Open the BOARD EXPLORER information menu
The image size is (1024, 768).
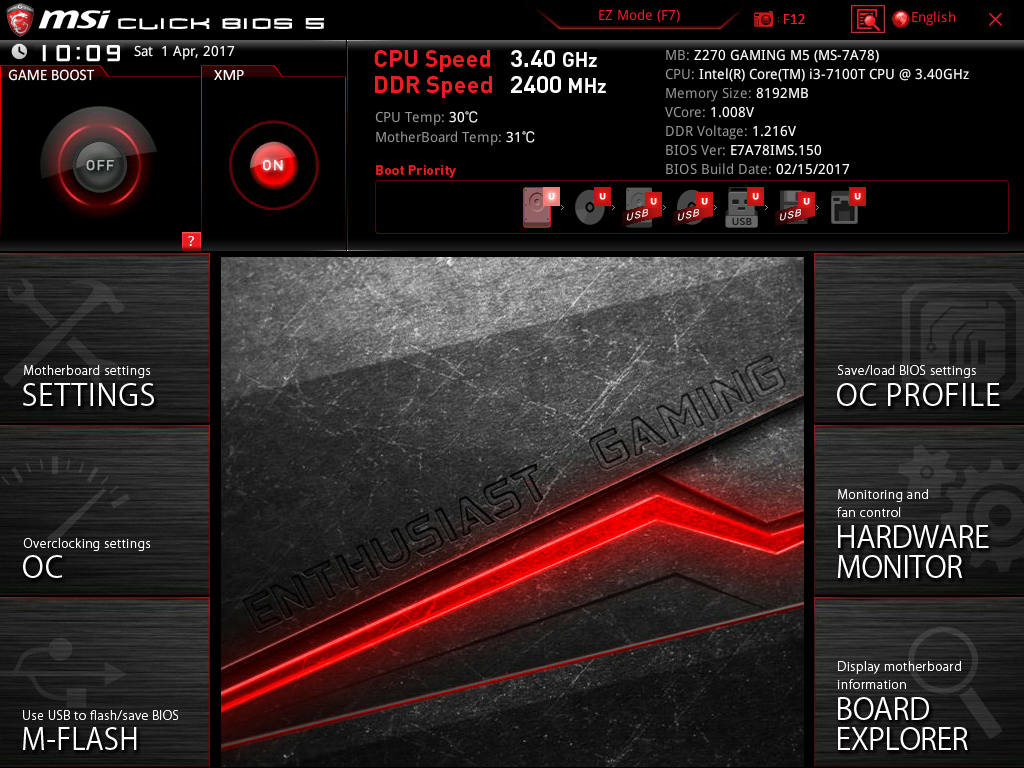919,682
